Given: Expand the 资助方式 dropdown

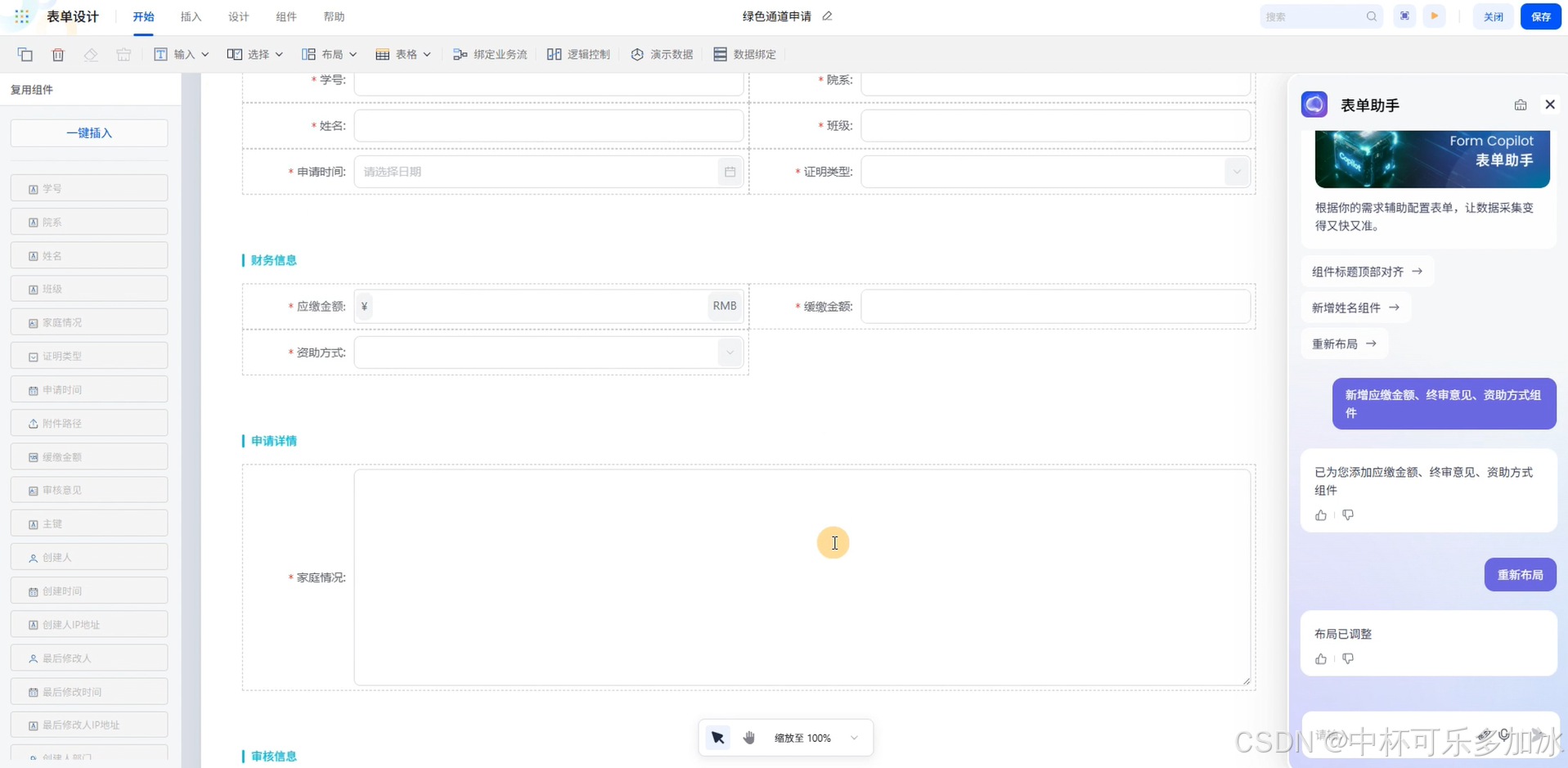Looking at the screenshot, I should 730,353.
